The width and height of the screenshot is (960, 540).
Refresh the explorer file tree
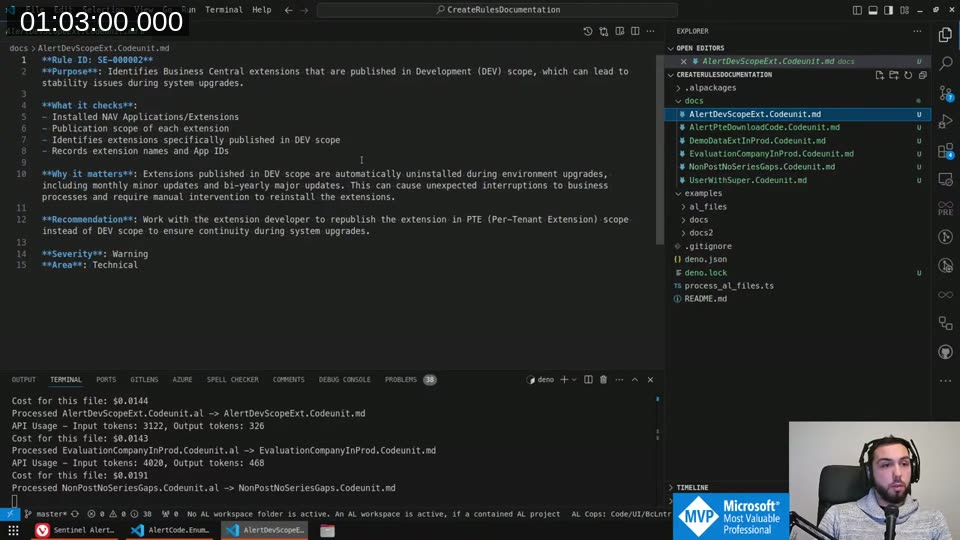907,75
